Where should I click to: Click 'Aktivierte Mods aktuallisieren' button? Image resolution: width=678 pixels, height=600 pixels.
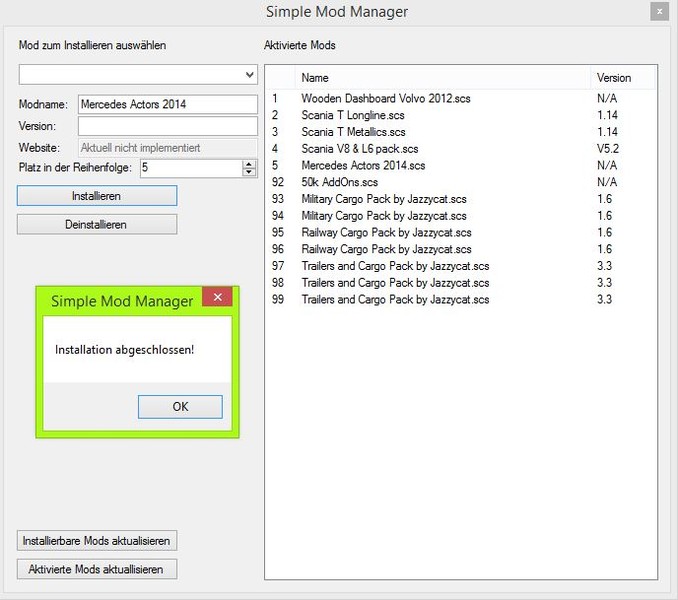pos(97,569)
